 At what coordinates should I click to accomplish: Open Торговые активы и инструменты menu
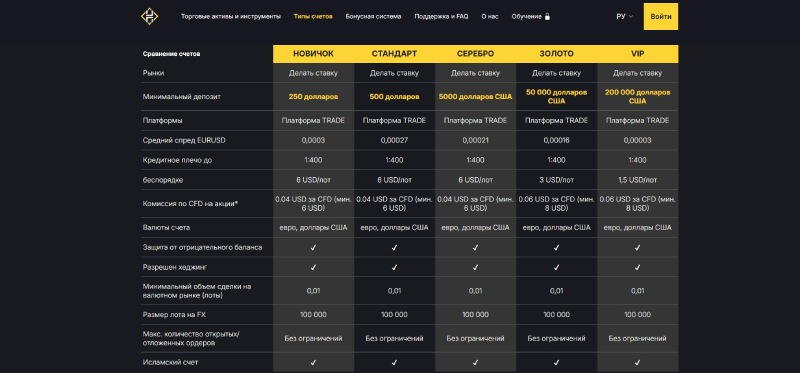(x=231, y=16)
